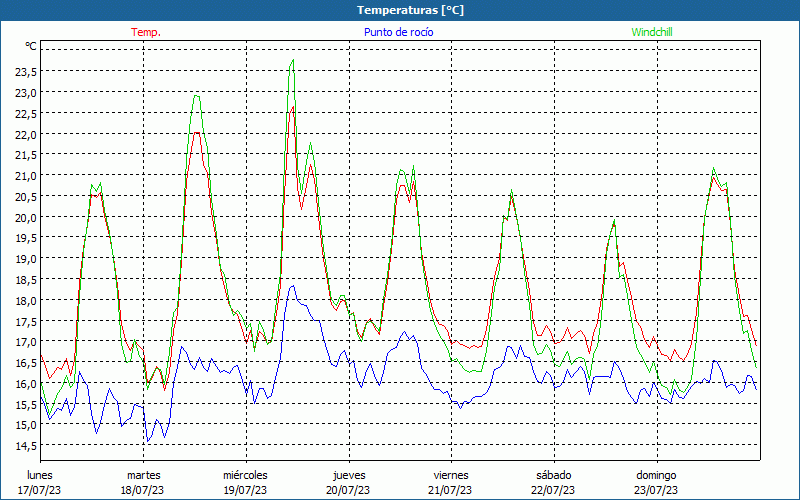Select the green Windchill legend label
This screenshot has height=500, width=800.
point(652,32)
